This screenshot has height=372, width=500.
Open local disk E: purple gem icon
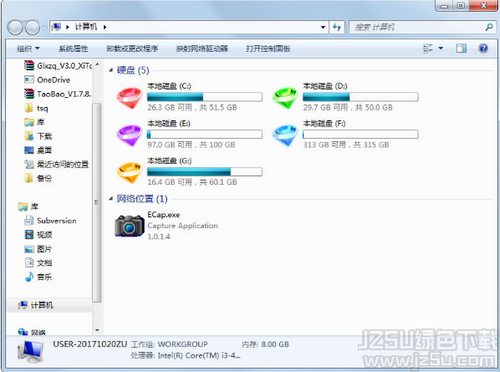tap(129, 135)
